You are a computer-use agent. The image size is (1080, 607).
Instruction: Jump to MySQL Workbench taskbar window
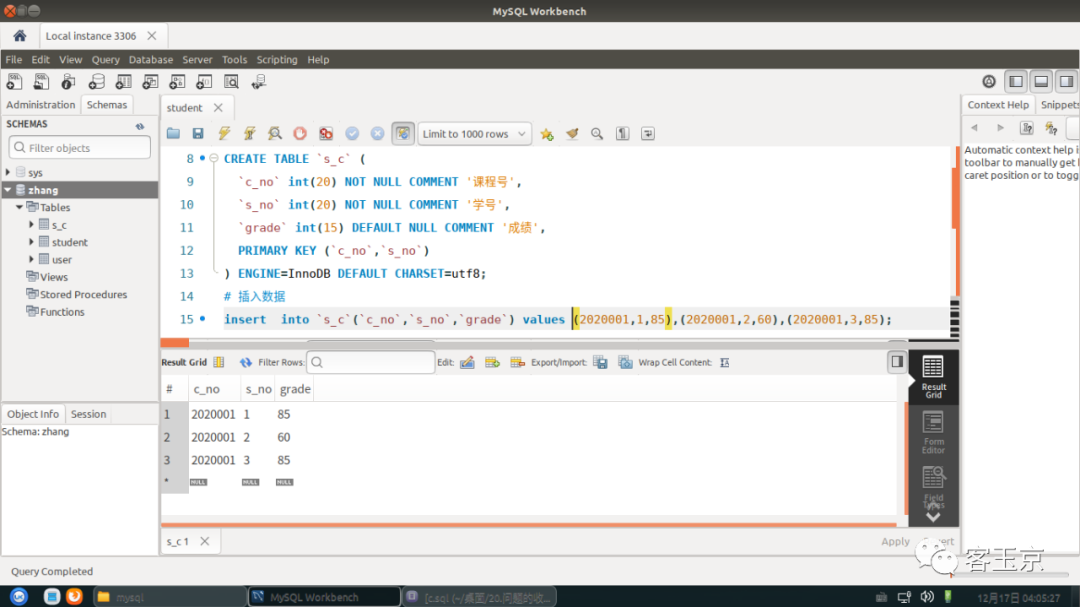pyautogui.click(x=324, y=597)
